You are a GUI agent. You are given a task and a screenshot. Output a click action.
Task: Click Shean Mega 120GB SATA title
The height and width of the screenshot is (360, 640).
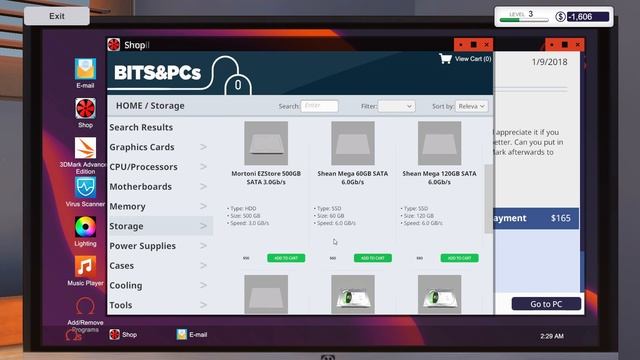tap(440, 178)
